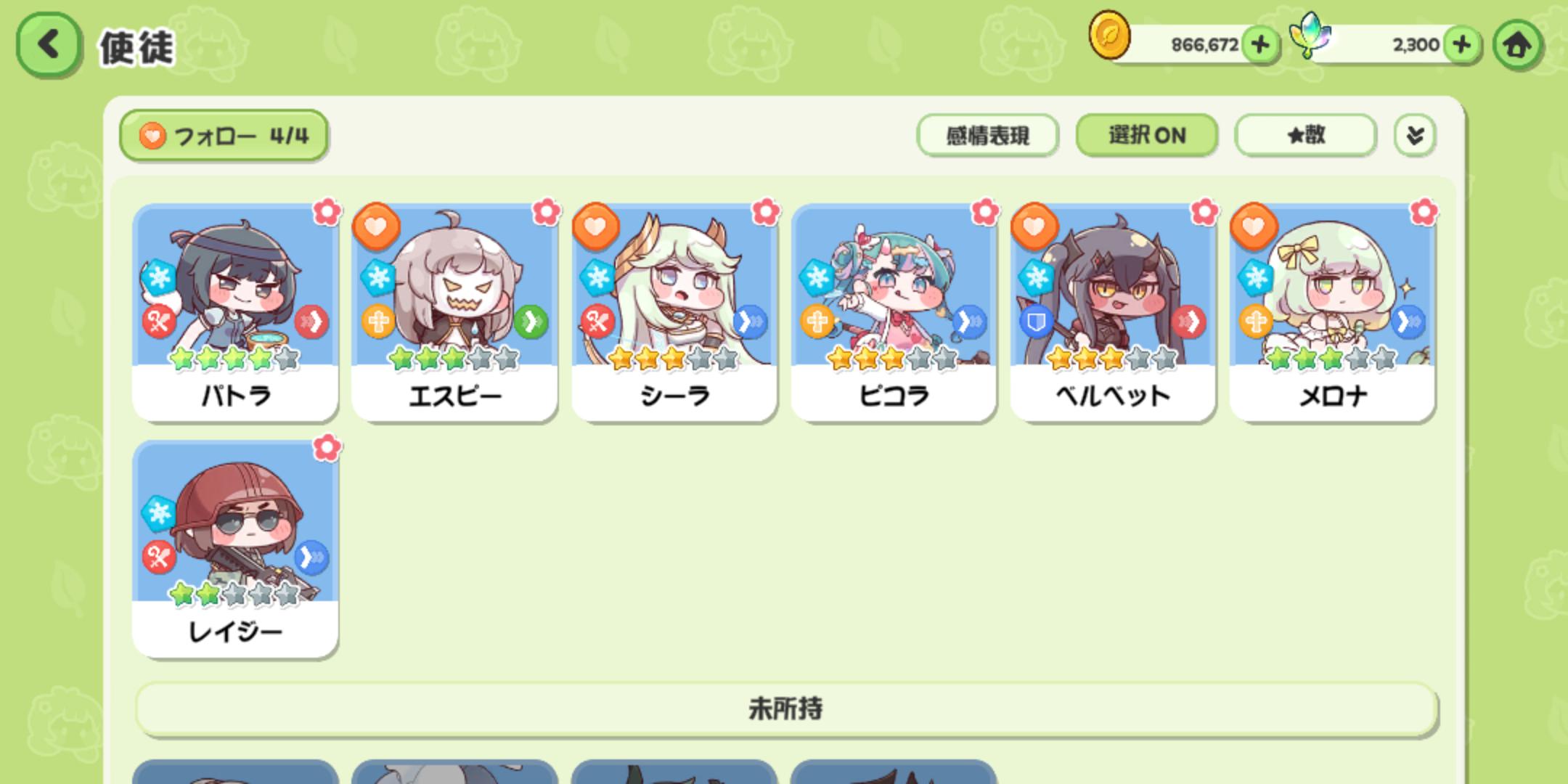Image resolution: width=1568 pixels, height=784 pixels.
Task: Toggle the heart follow on メロナ
Action: pyautogui.click(x=1254, y=226)
